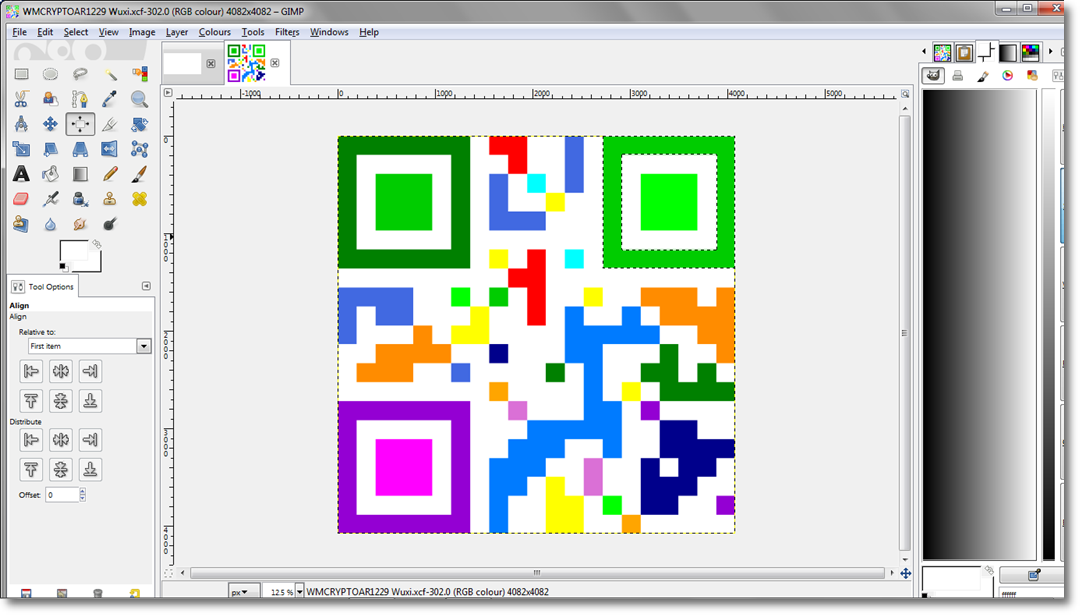Select the Zoom magnifier tool
The width and height of the screenshot is (1080, 615).
tap(139, 99)
